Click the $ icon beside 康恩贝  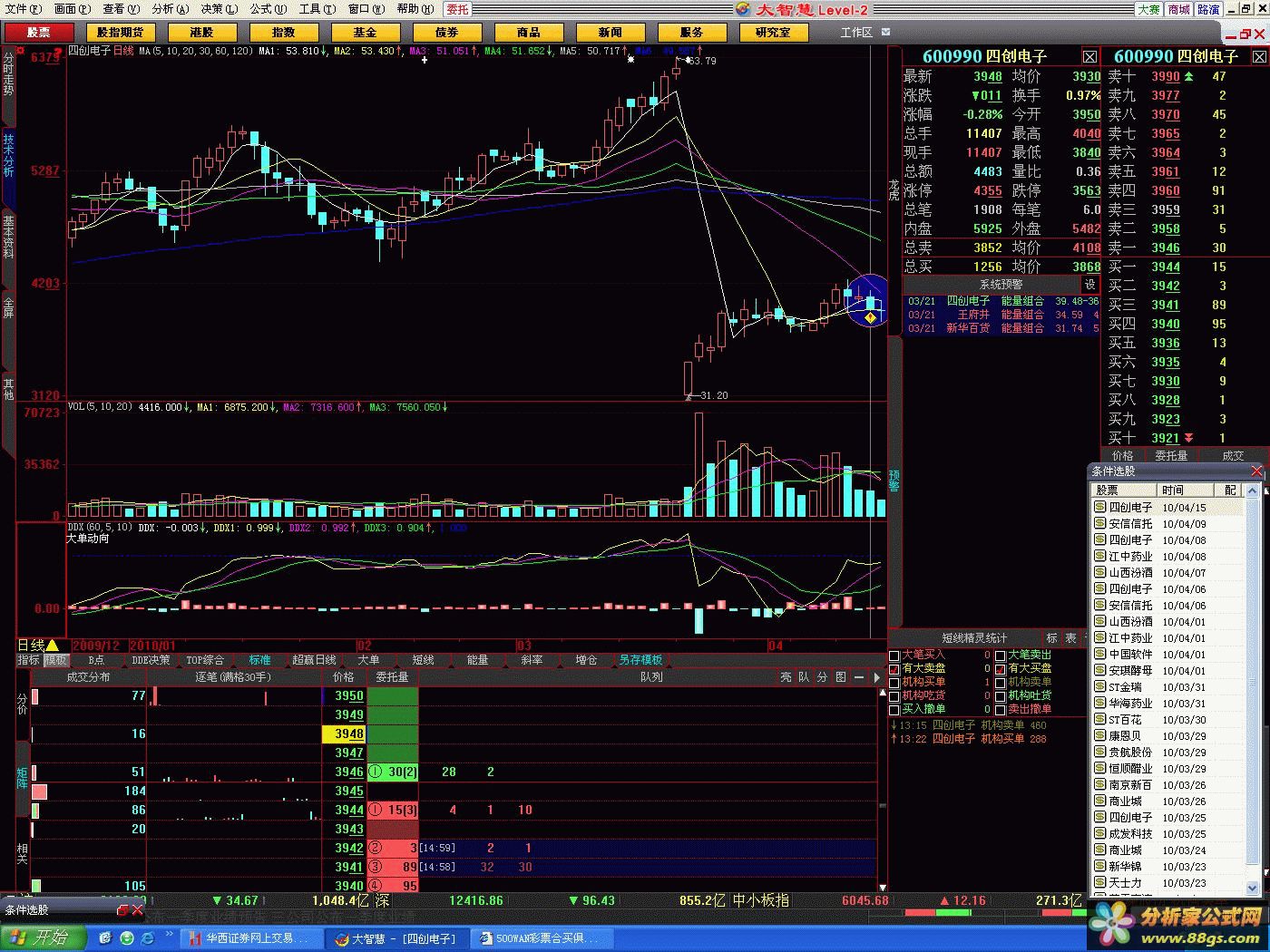coord(1099,736)
